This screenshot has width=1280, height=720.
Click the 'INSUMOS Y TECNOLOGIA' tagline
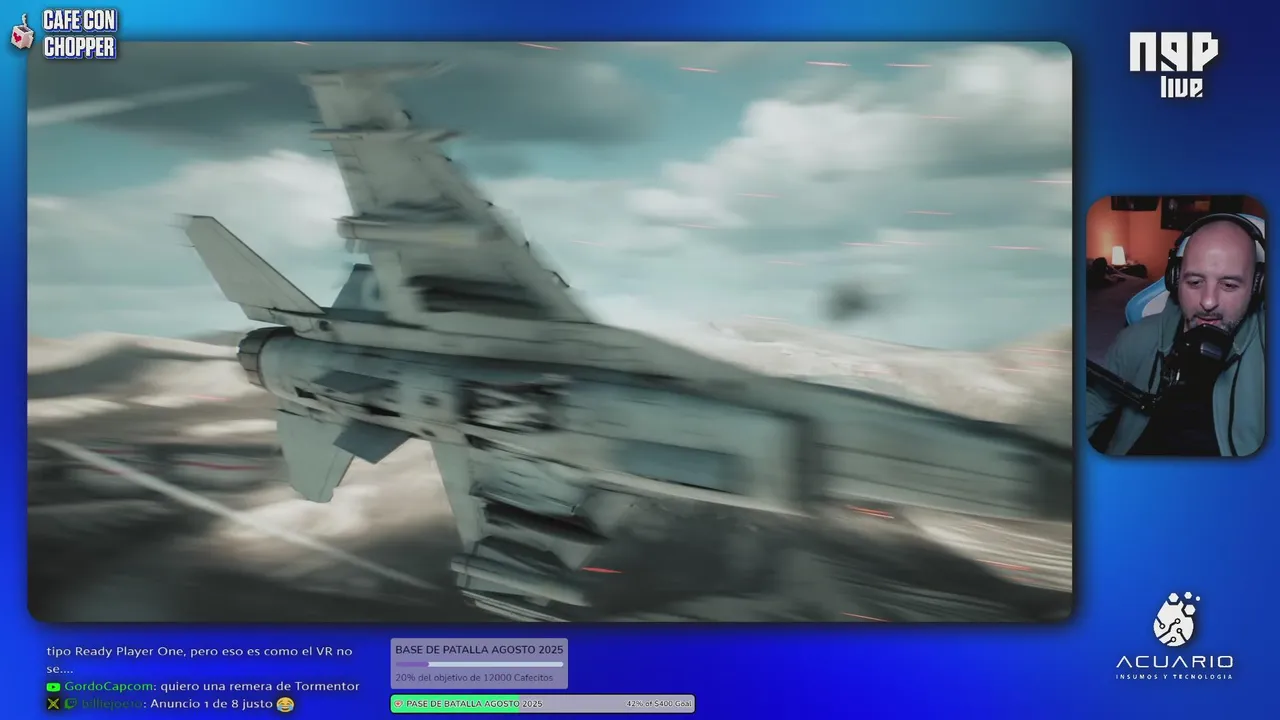(1175, 677)
